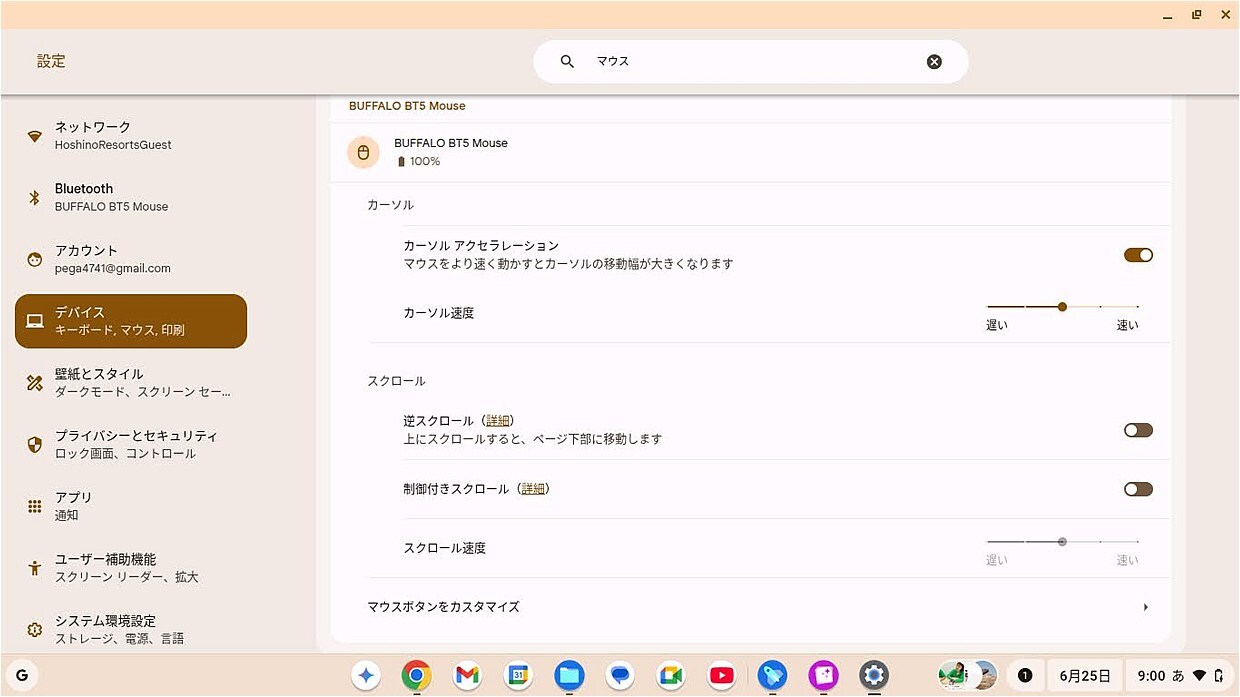The image size is (1240, 697).
Task: Click the マウス search input field
Action: (x=750, y=62)
